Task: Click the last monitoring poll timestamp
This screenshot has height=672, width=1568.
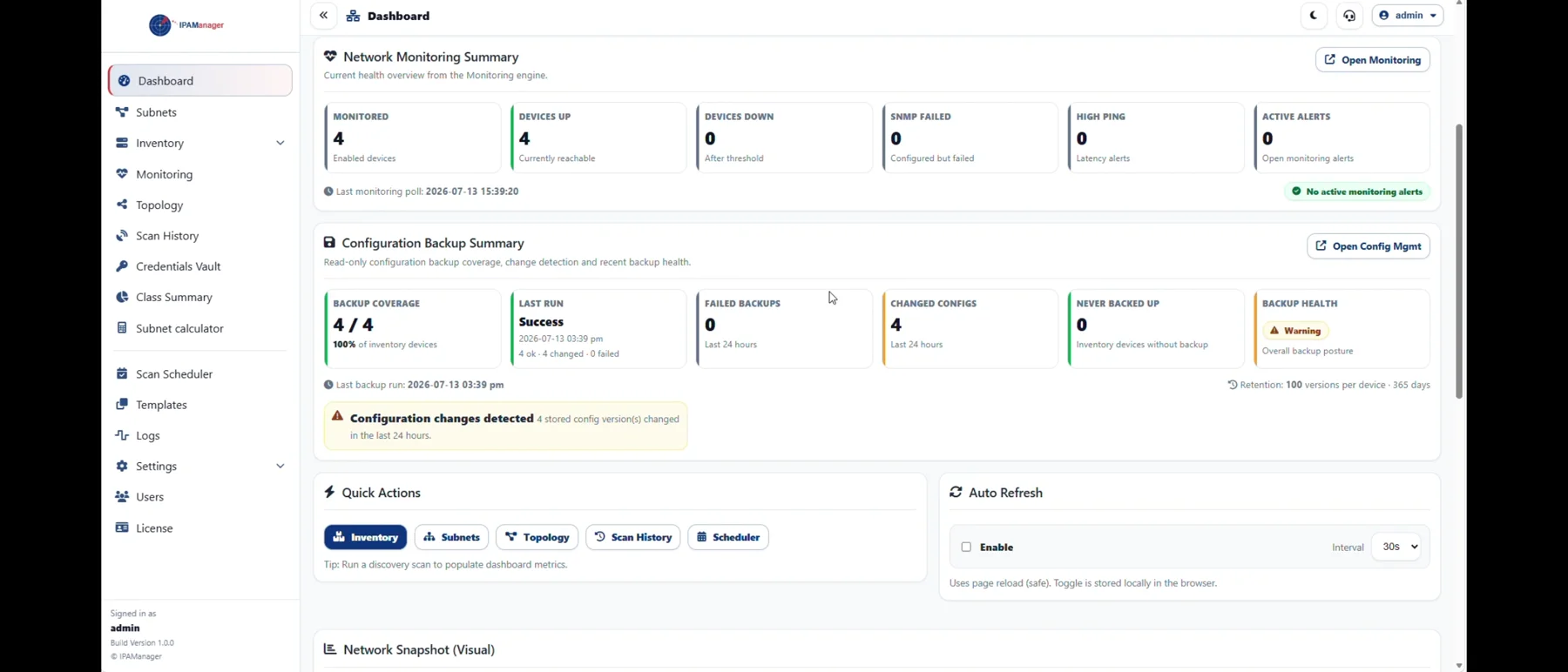Action: (x=472, y=192)
